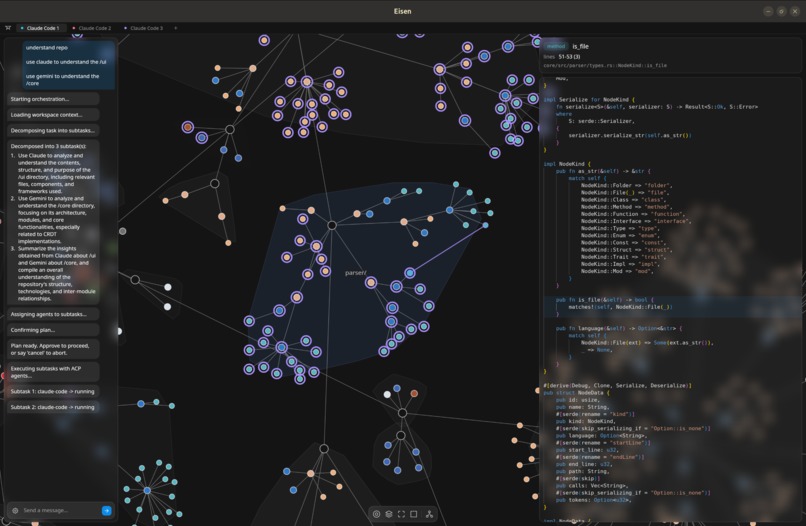Select the 'understand repo' chat message
Screen dimensions: 806x526
[x=47, y=48]
